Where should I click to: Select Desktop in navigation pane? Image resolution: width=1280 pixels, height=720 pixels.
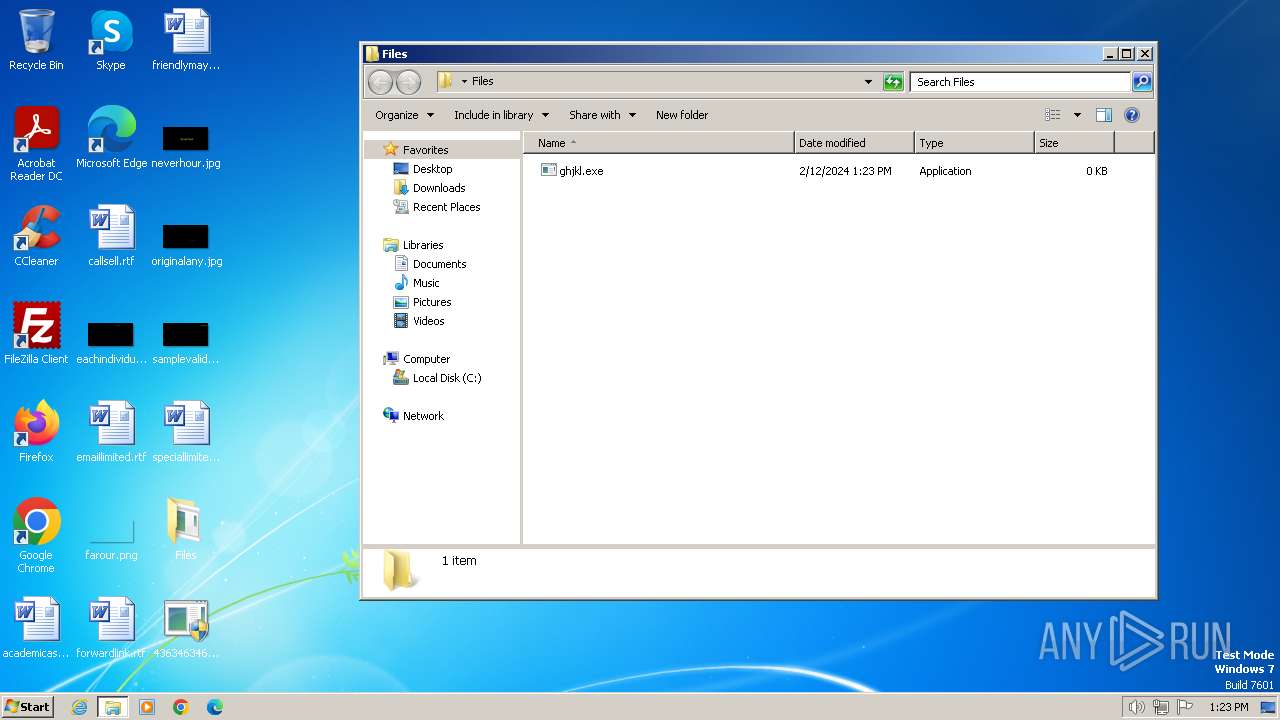(x=432, y=169)
